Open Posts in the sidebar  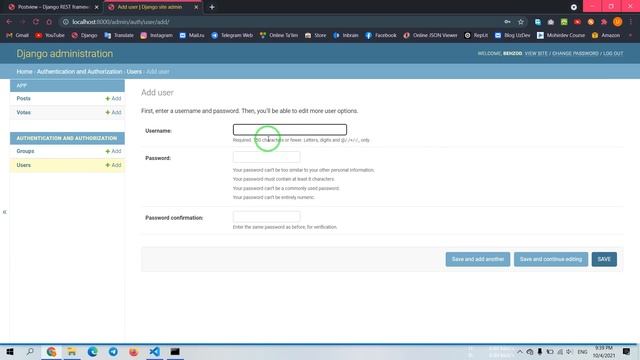coord(24,98)
